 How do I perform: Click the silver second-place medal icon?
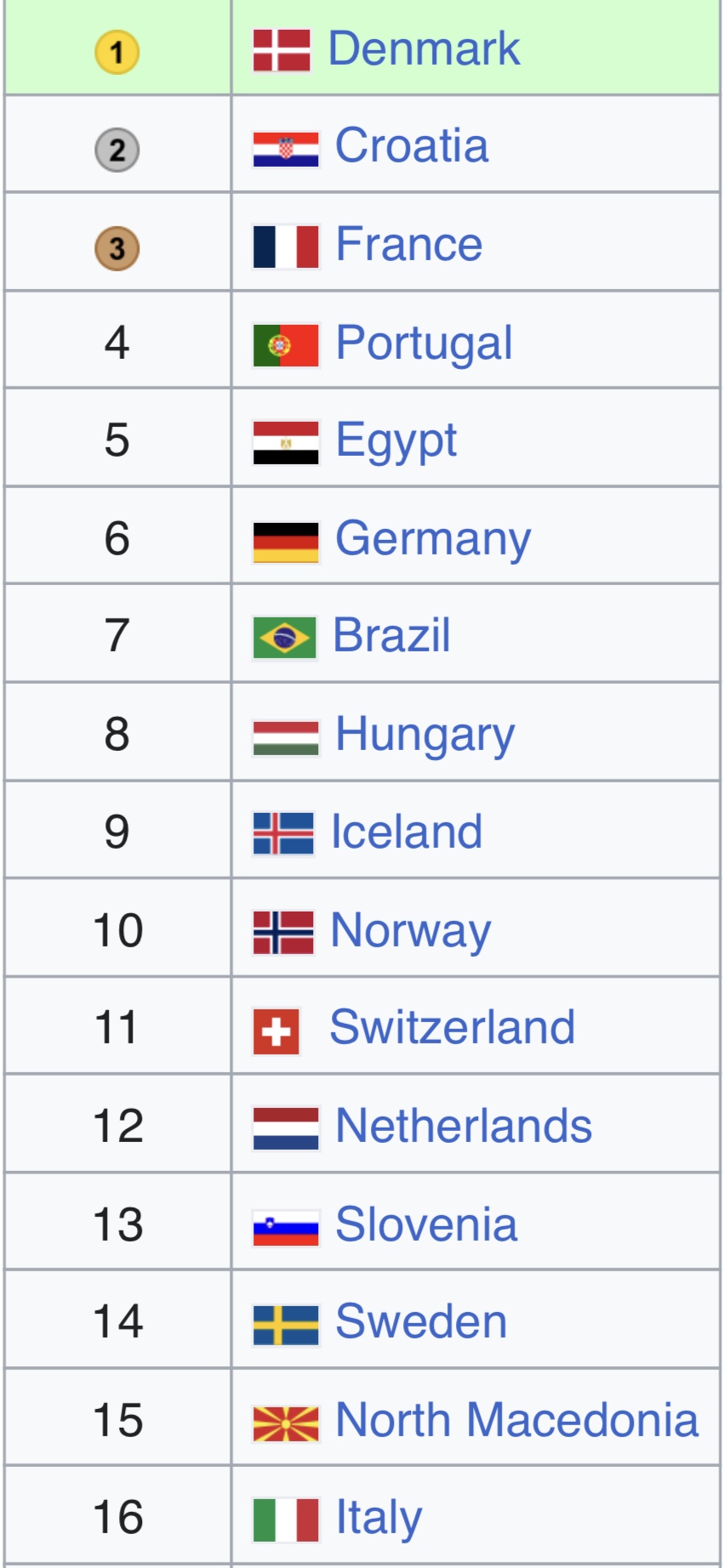117,151
